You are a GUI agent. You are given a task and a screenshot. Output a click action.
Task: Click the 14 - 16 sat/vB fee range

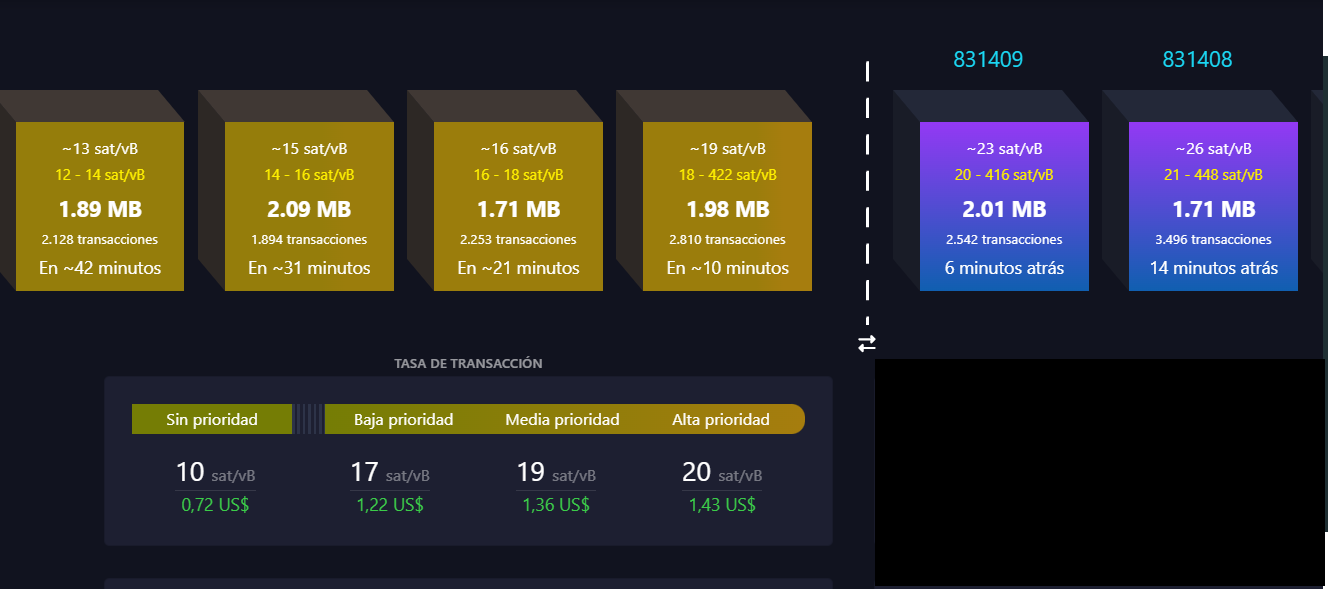click(309, 174)
